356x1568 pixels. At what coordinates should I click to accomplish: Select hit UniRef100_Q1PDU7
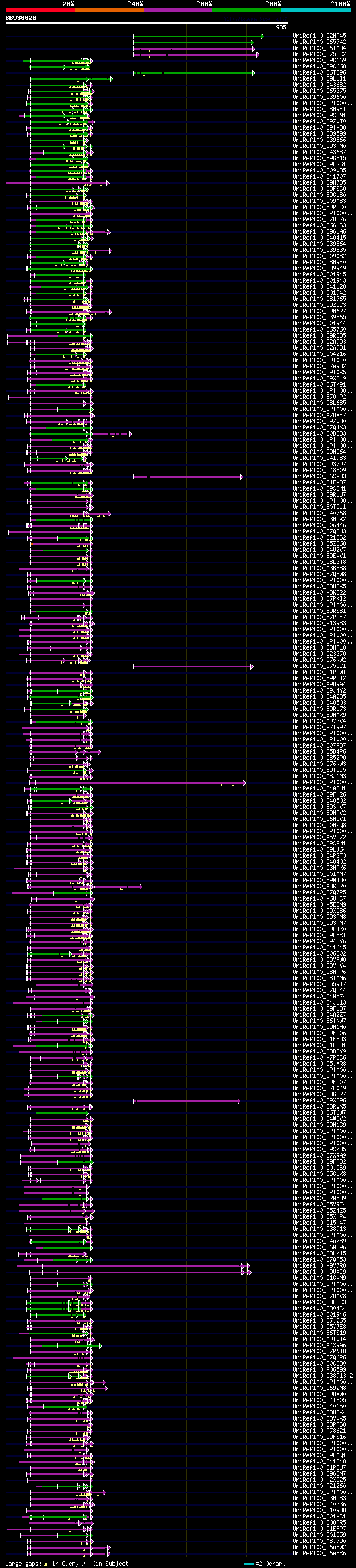pos(319,1467)
